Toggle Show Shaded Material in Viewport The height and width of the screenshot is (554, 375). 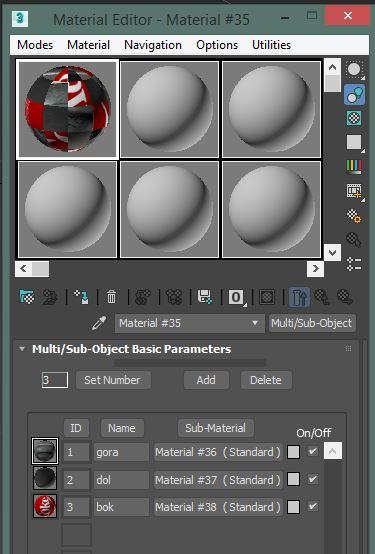[267, 297]
